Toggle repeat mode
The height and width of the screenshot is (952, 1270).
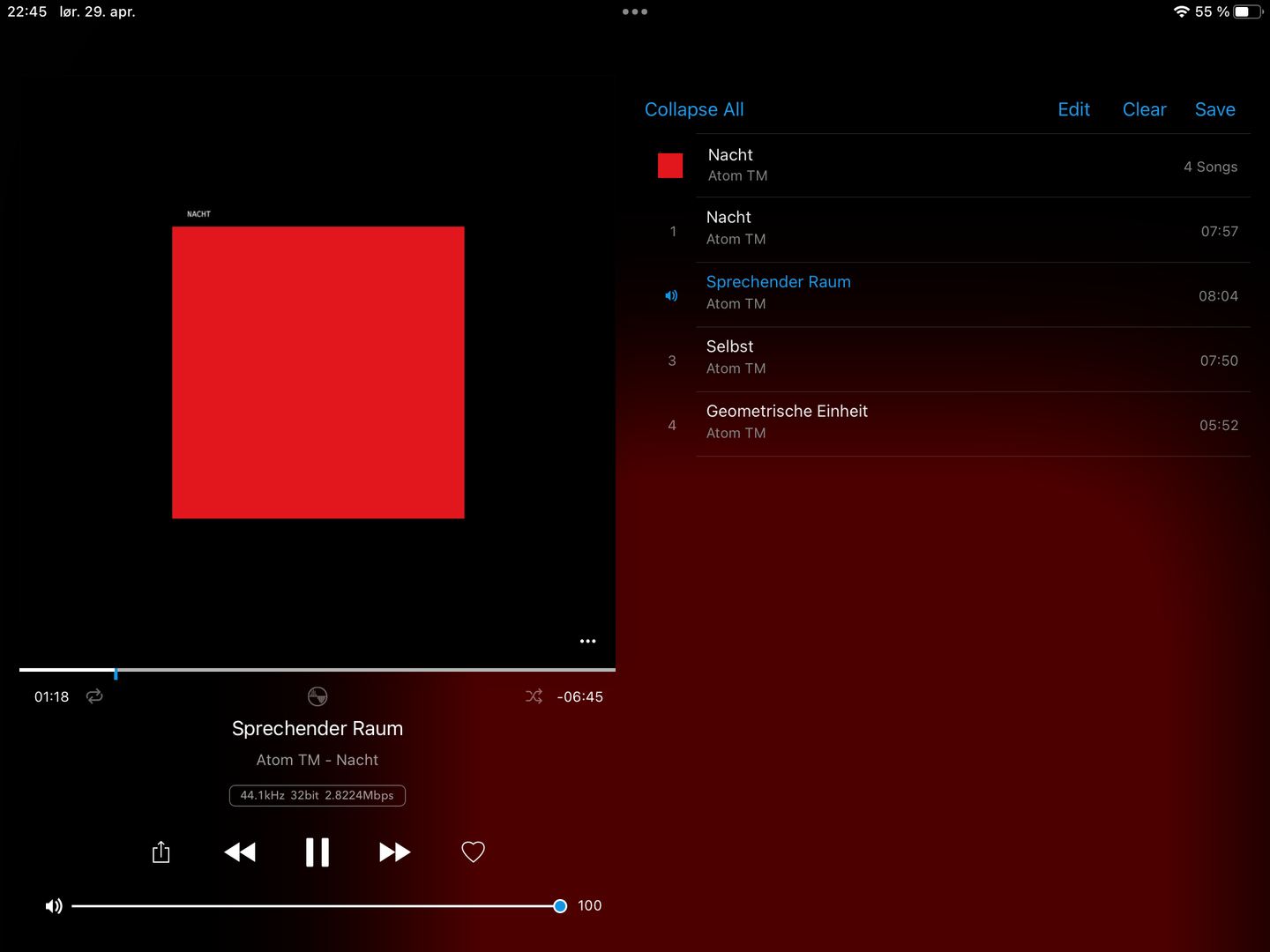(94, 696)
